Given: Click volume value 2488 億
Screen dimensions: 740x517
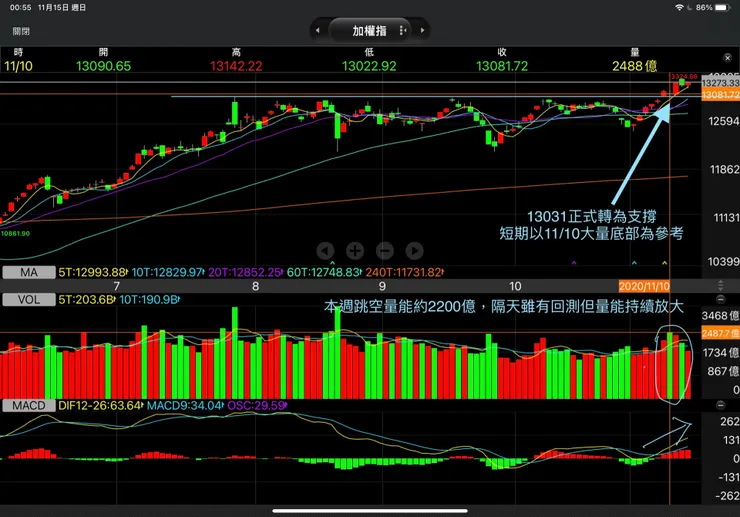Looking at the screenshot, I should pyautogui.click(x=635, y=66).
